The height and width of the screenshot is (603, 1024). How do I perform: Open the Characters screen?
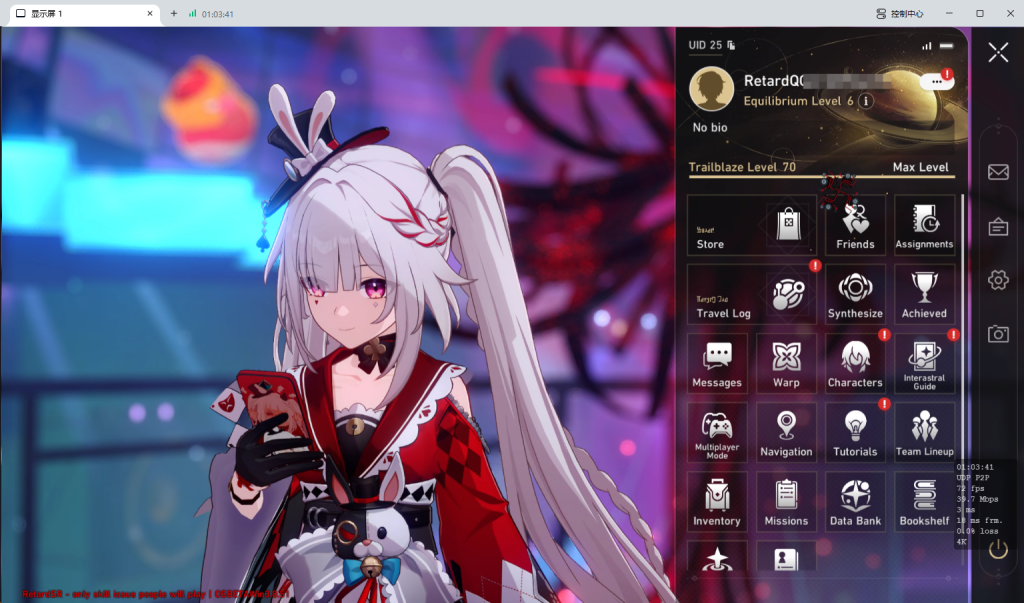pos(855,363)
